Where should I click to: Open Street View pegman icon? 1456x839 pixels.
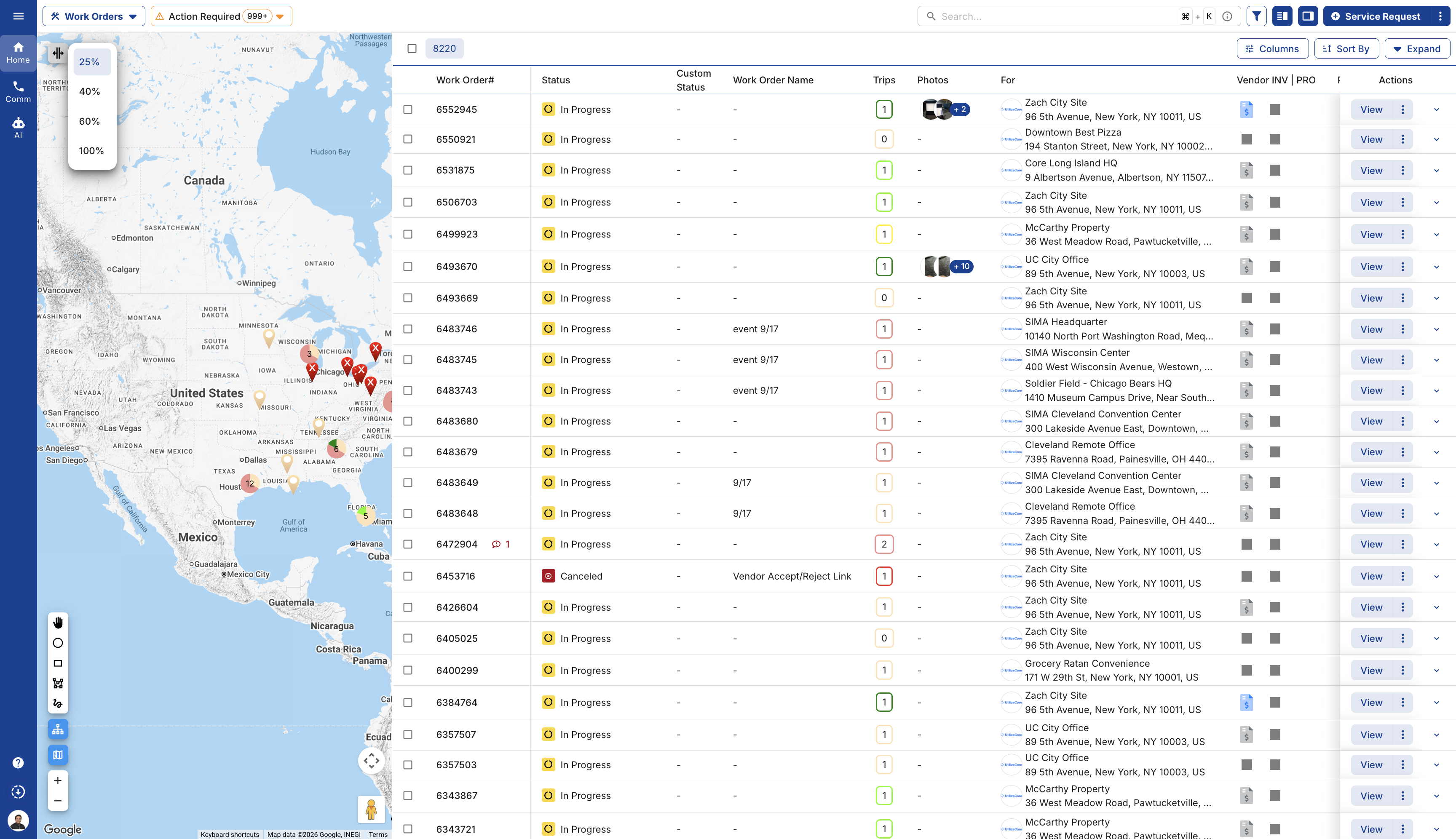(371, 810)
